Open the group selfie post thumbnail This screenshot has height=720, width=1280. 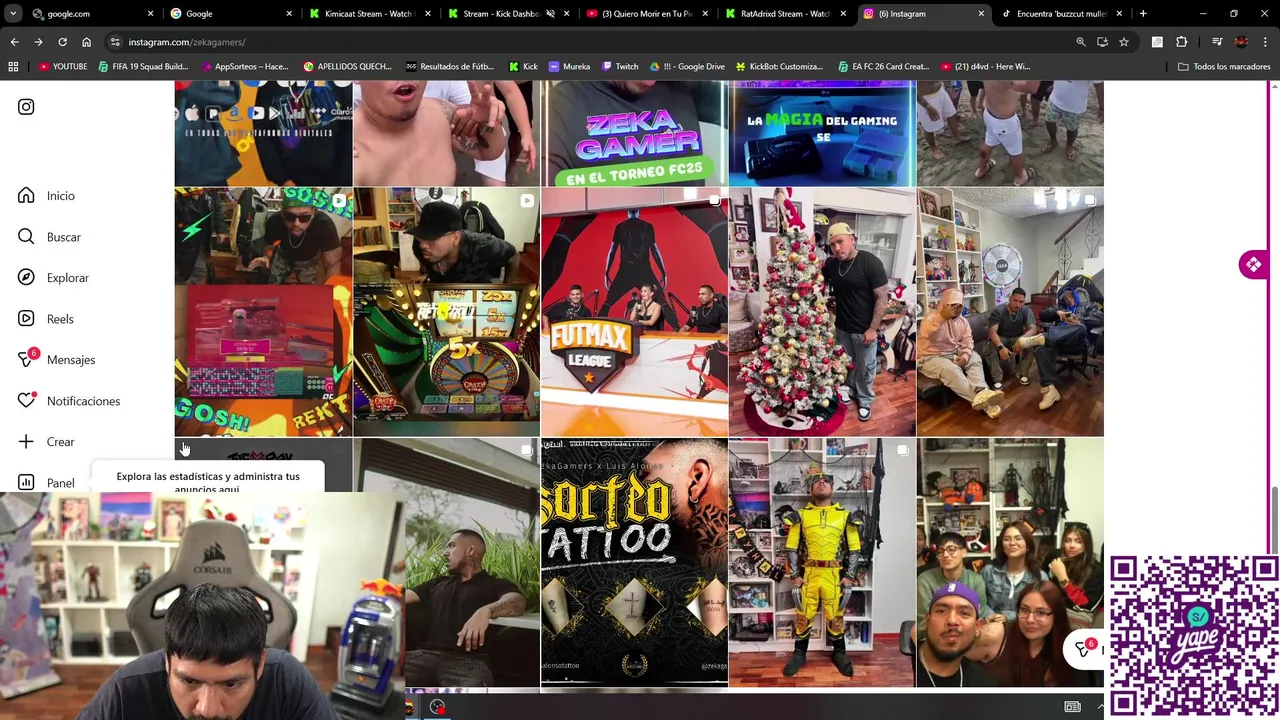1010,562
